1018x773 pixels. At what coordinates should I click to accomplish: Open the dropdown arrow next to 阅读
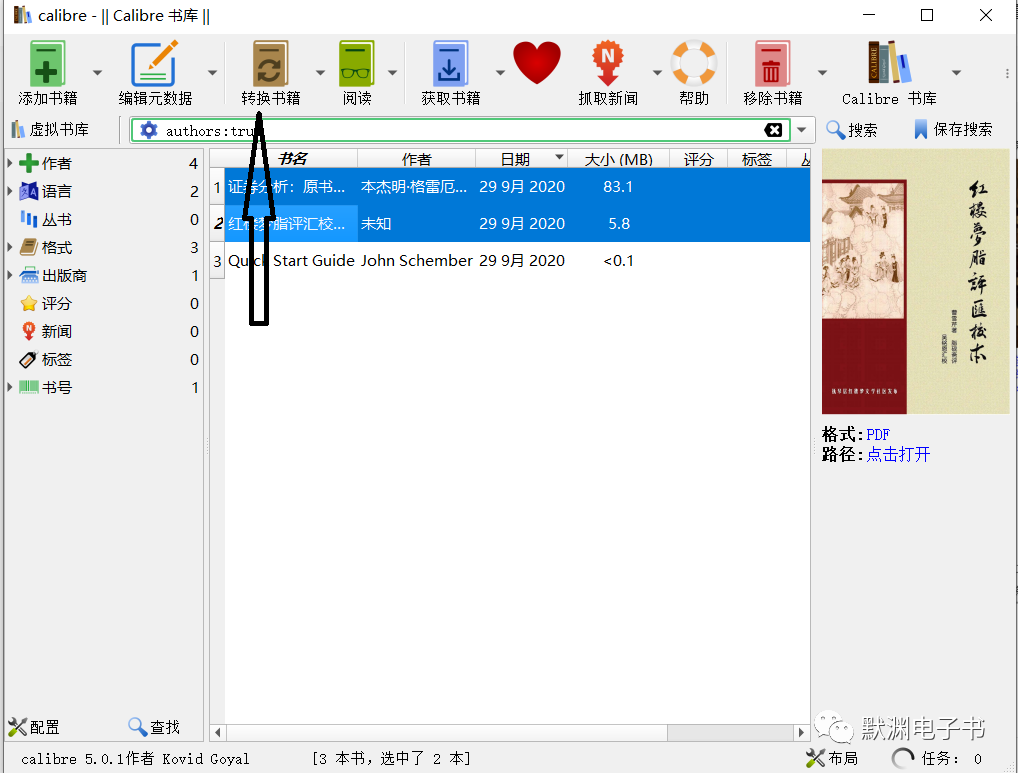(x=392, y=72)
